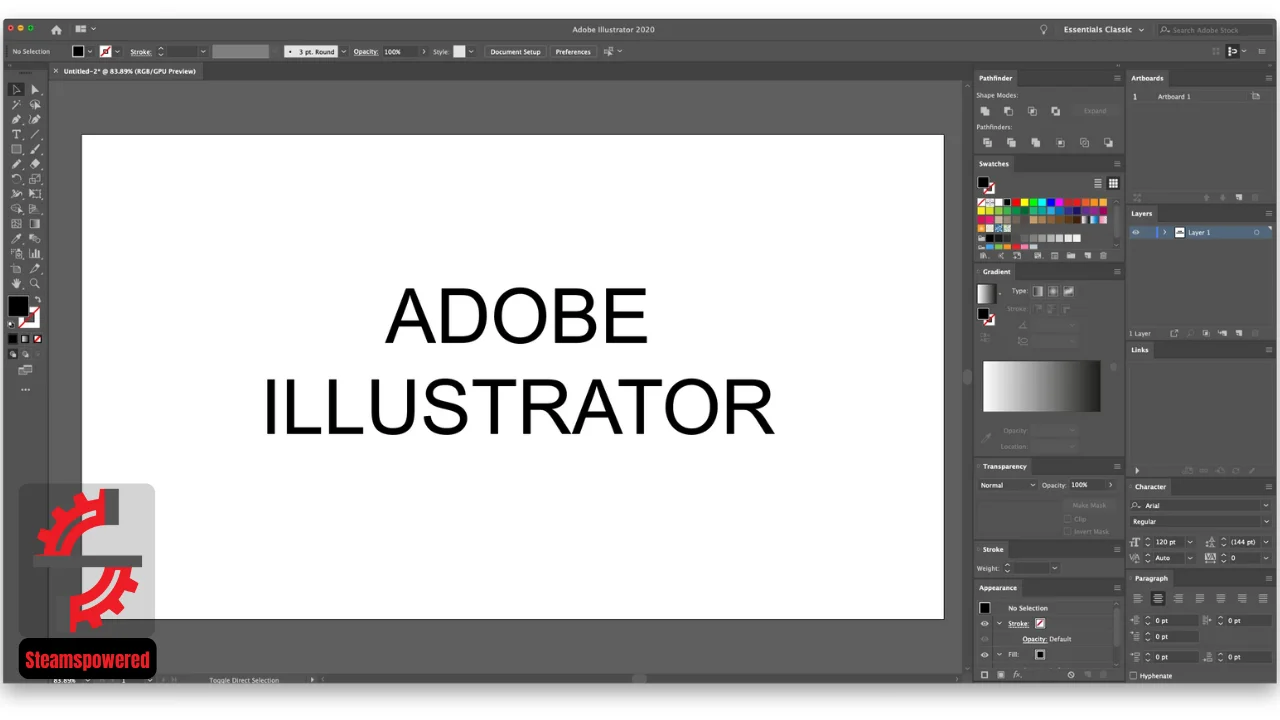Click the Preferences button
Viewport: 1280px width, 720px height.
coord(573,51)
